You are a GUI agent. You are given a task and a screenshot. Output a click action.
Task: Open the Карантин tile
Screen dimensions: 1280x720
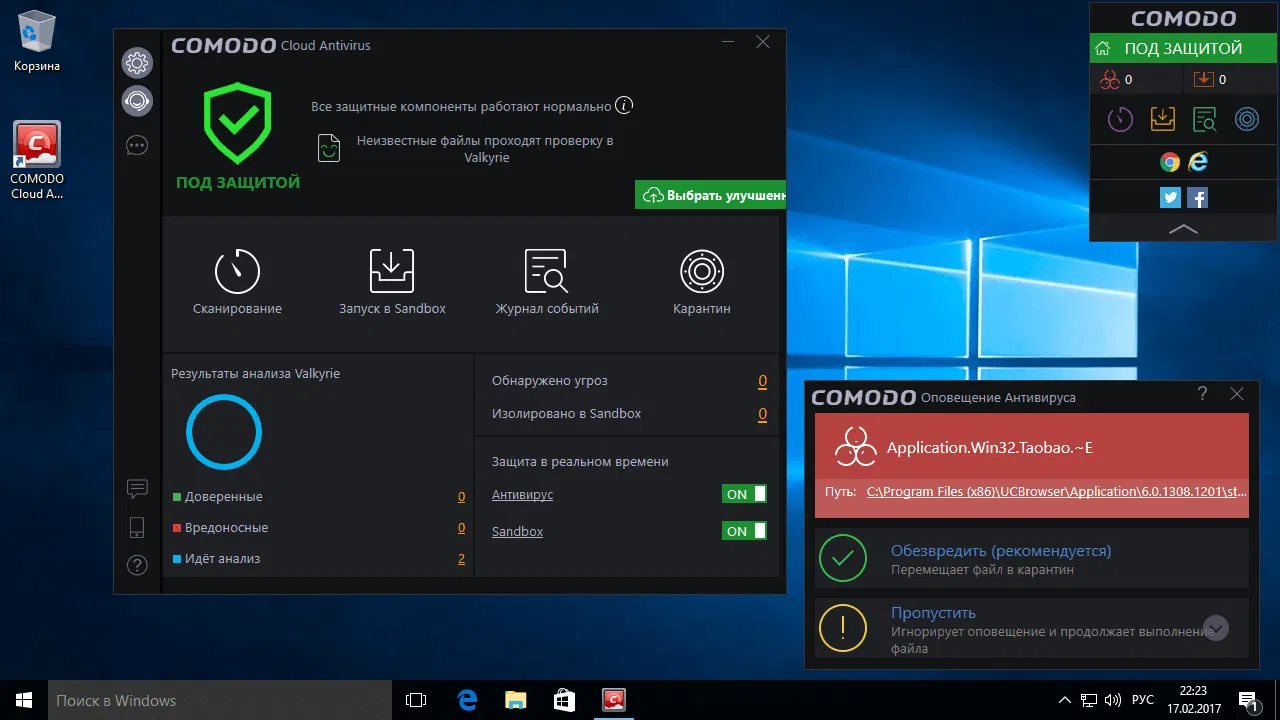(702, 283)
